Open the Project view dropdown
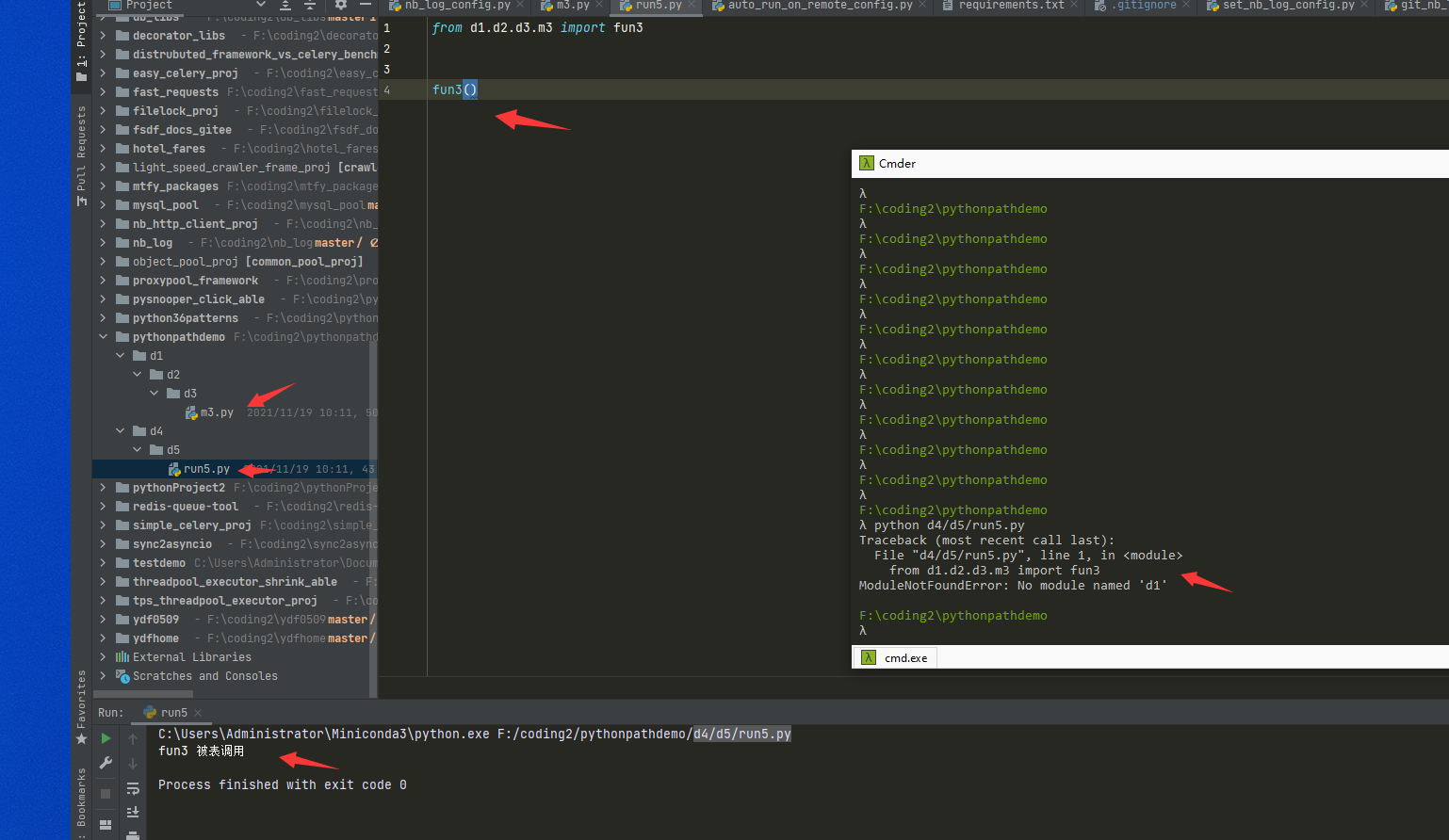Screen dimensions: 1449x840 261,5
